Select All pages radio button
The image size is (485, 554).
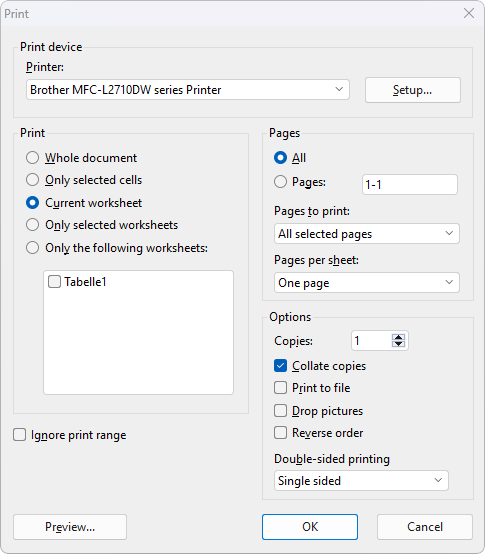(280, 158)
